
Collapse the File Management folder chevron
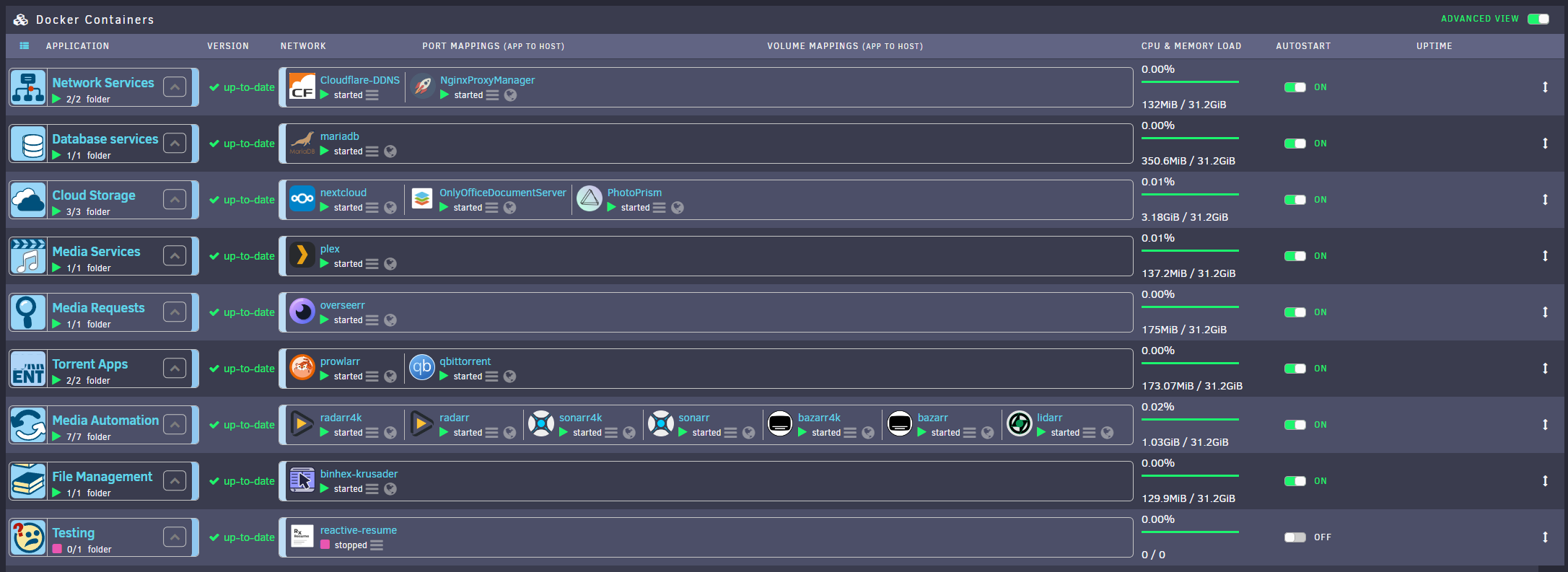tap(175, 480)
